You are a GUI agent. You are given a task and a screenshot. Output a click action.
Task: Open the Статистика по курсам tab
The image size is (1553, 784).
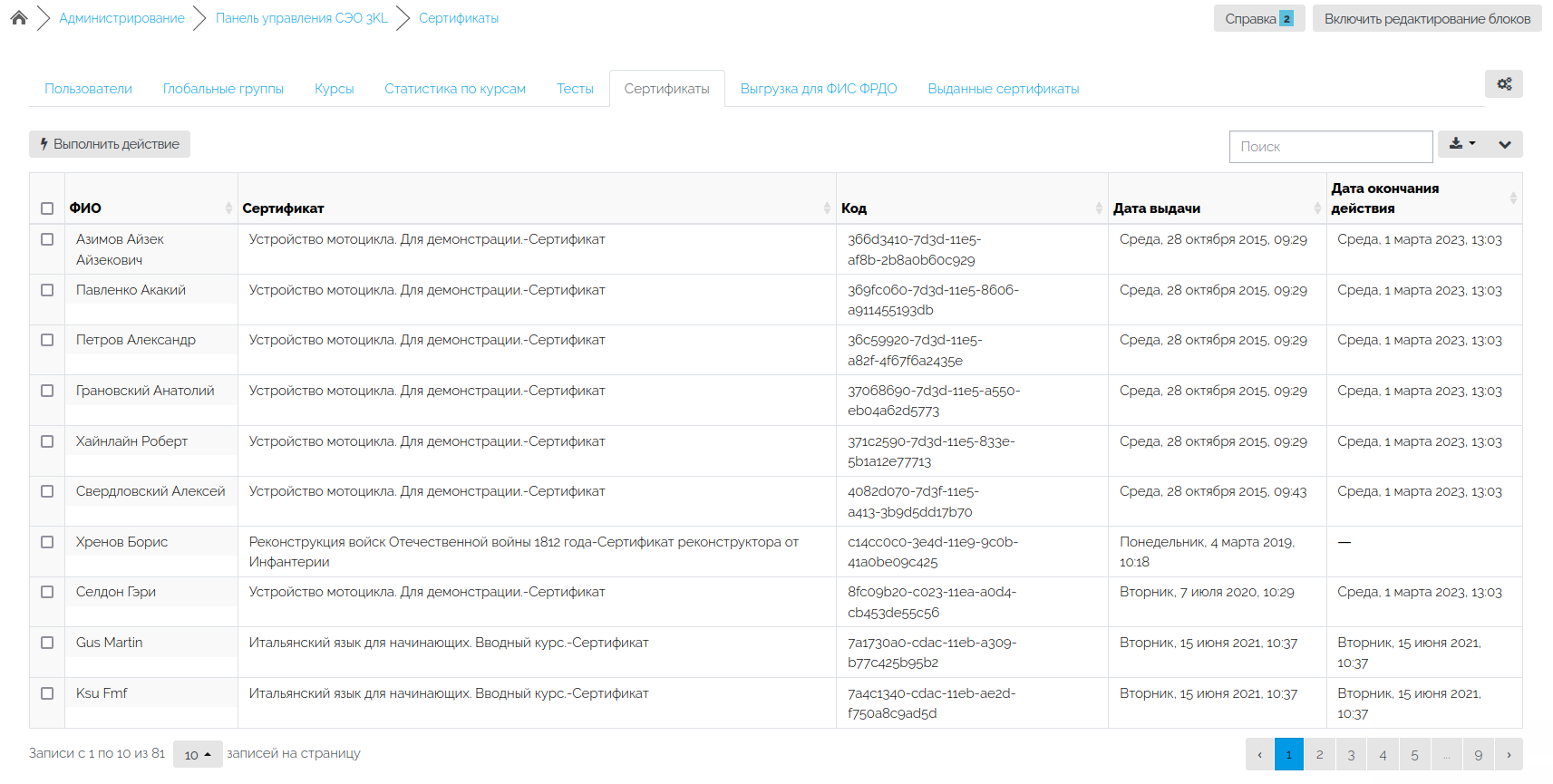(x=455, y=89)
